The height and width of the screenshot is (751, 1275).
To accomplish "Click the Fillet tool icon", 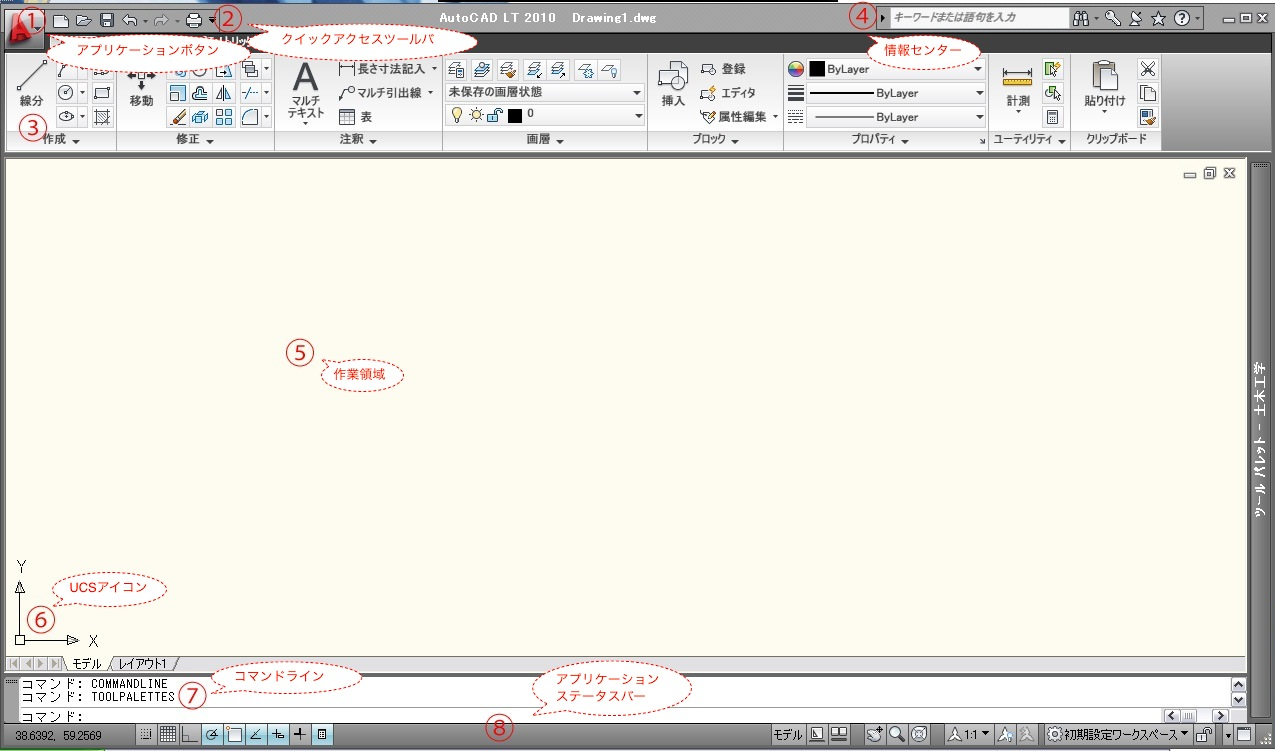I will point(250,117).
